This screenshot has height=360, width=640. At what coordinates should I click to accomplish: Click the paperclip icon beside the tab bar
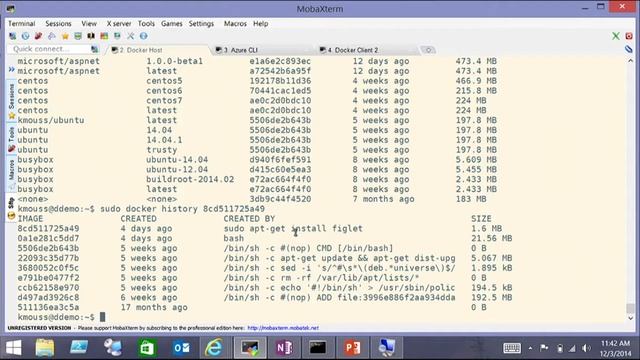click(629, 49)
